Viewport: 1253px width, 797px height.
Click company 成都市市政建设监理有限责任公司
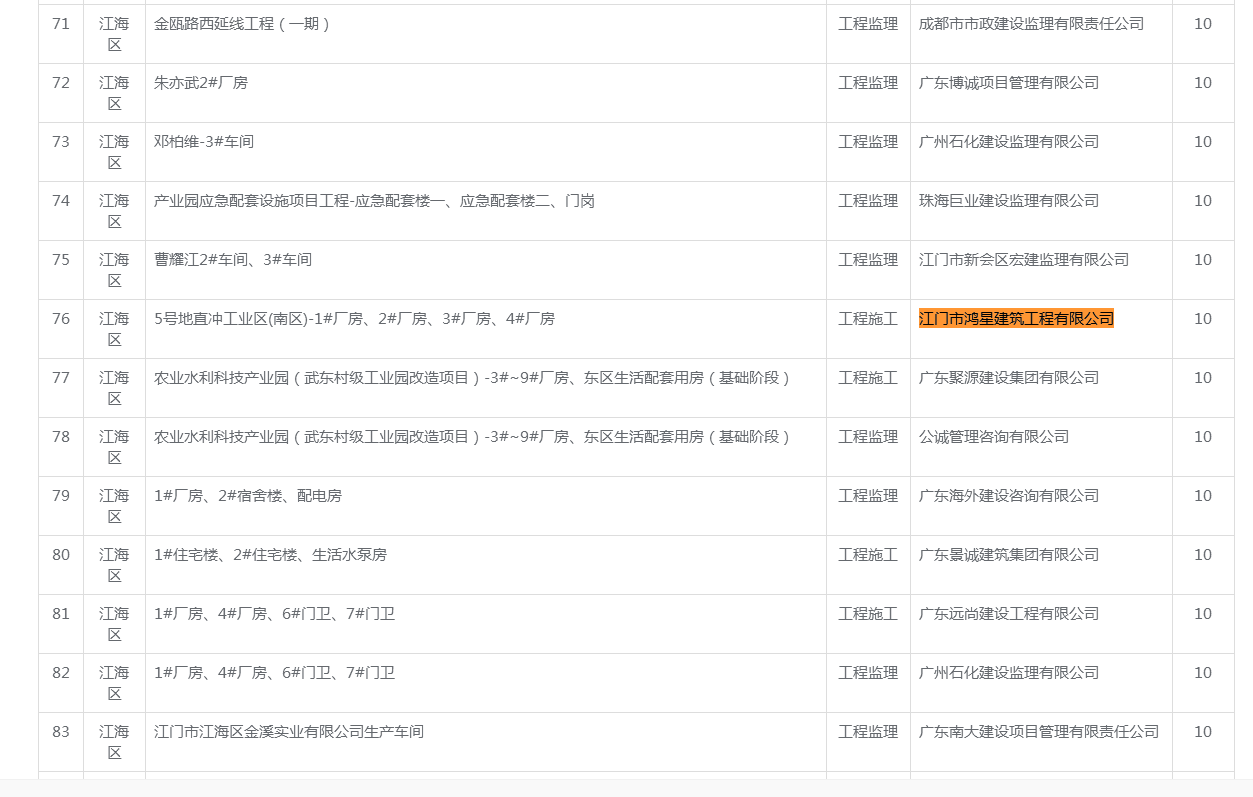(x=1031, y=24)
